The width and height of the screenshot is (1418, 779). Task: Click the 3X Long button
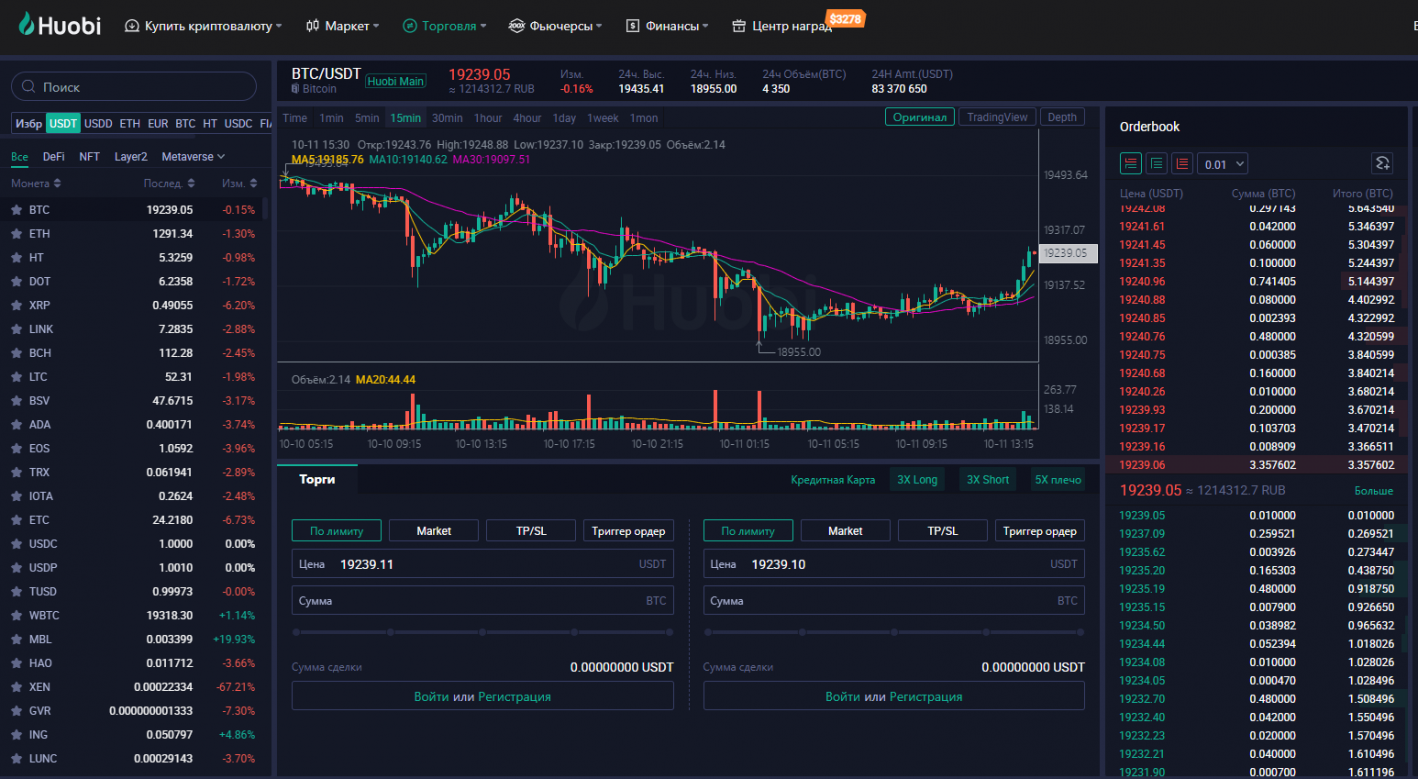pos(917,480)
